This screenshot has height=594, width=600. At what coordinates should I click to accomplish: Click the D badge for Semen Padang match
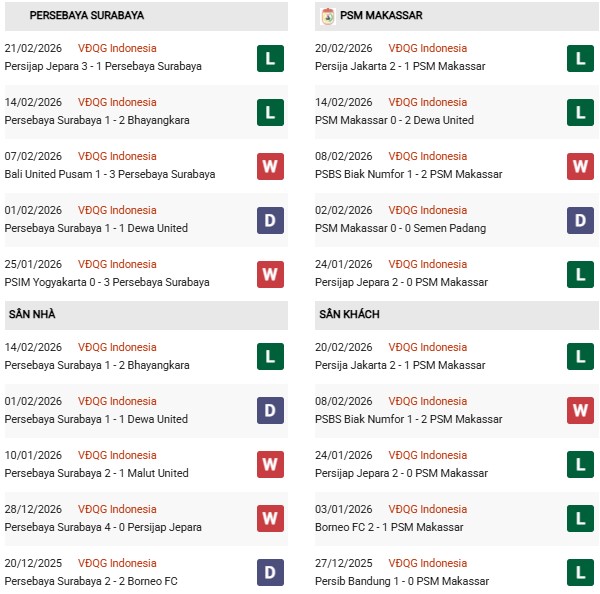[x=581, y=220]
